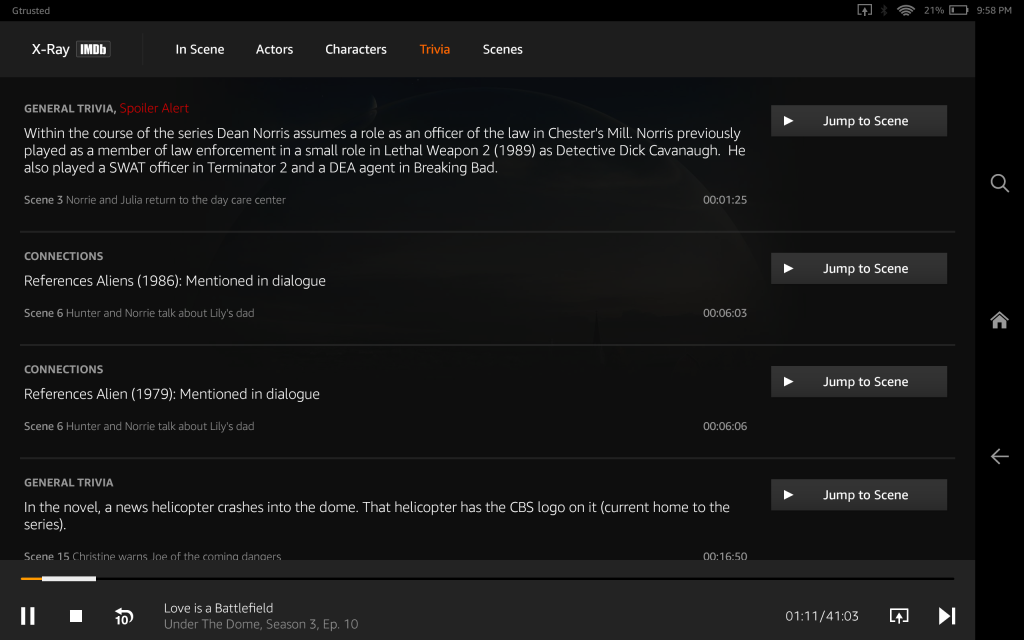Open the Actors tab

[274, 50]
